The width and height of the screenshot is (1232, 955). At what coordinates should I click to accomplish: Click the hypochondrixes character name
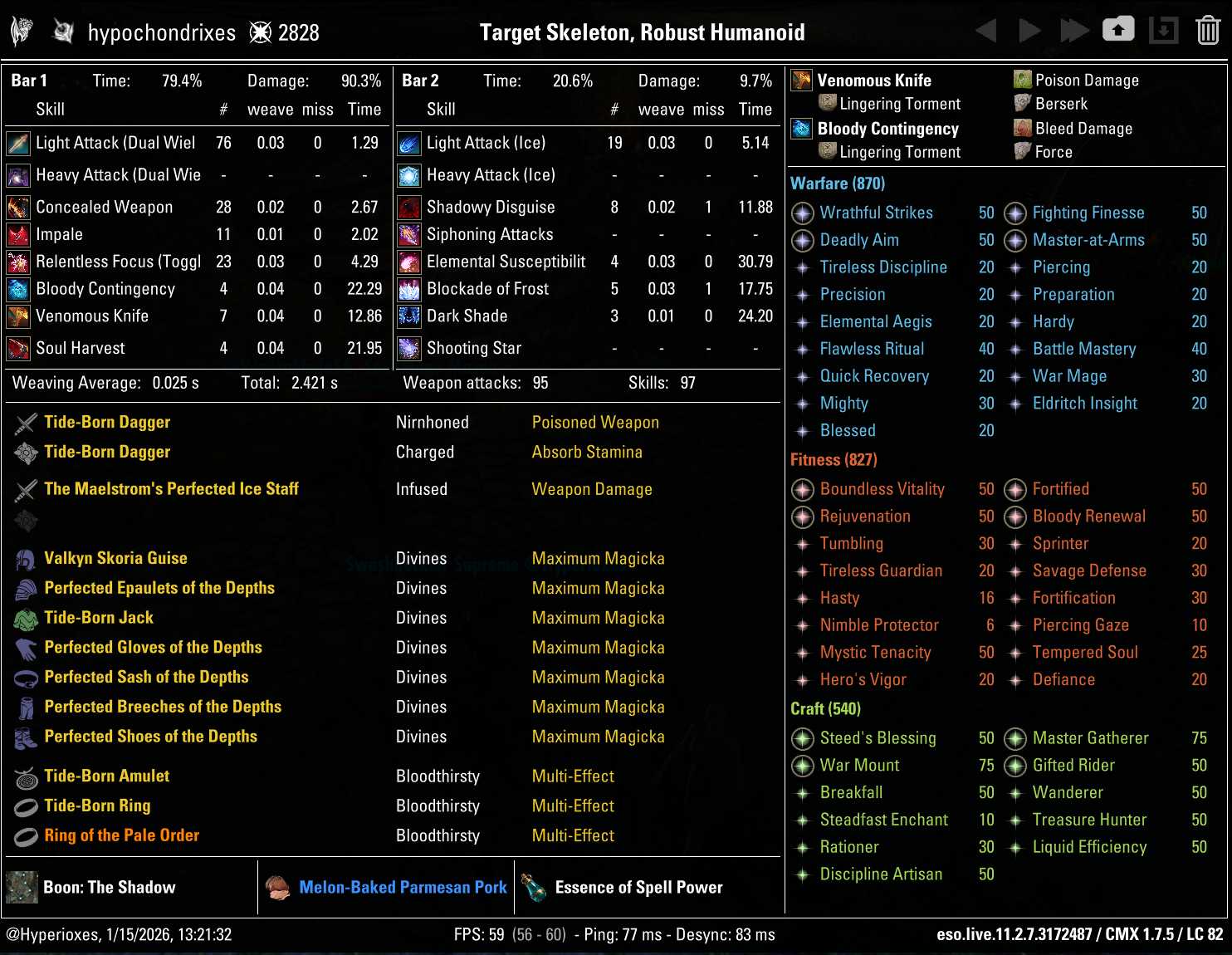[162, 33]
